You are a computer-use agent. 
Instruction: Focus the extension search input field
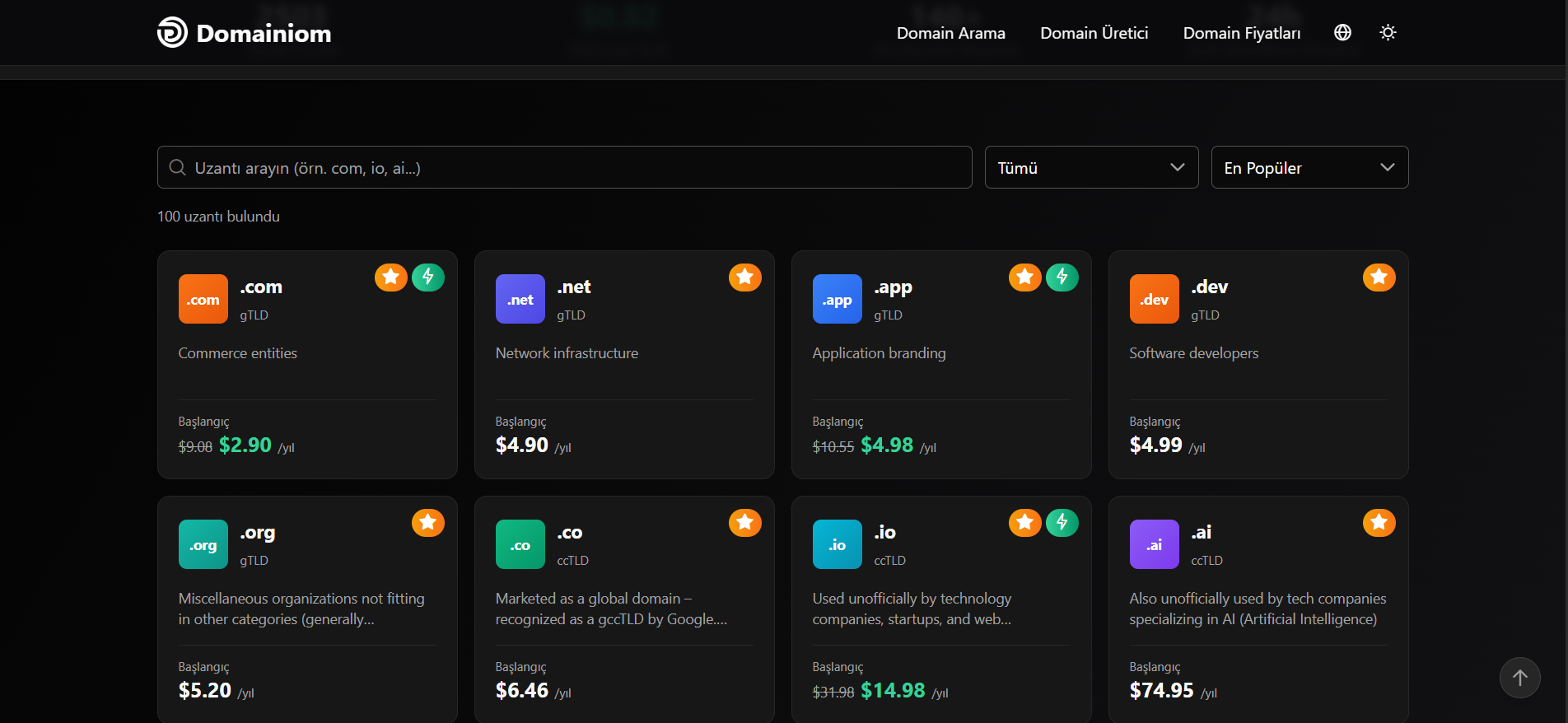pyautogui.click(x=565, y=167)
